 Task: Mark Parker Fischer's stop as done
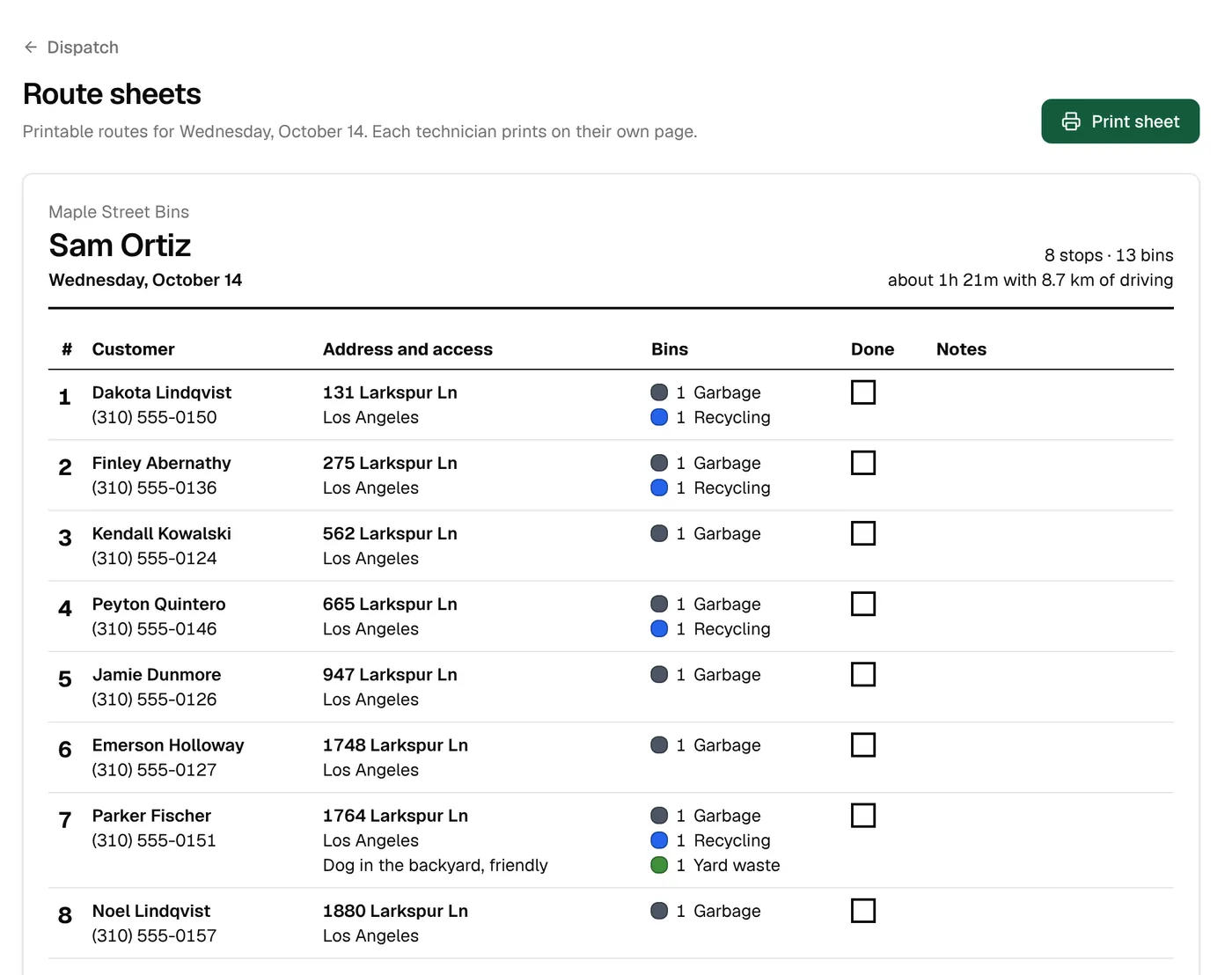pos(863,816)
